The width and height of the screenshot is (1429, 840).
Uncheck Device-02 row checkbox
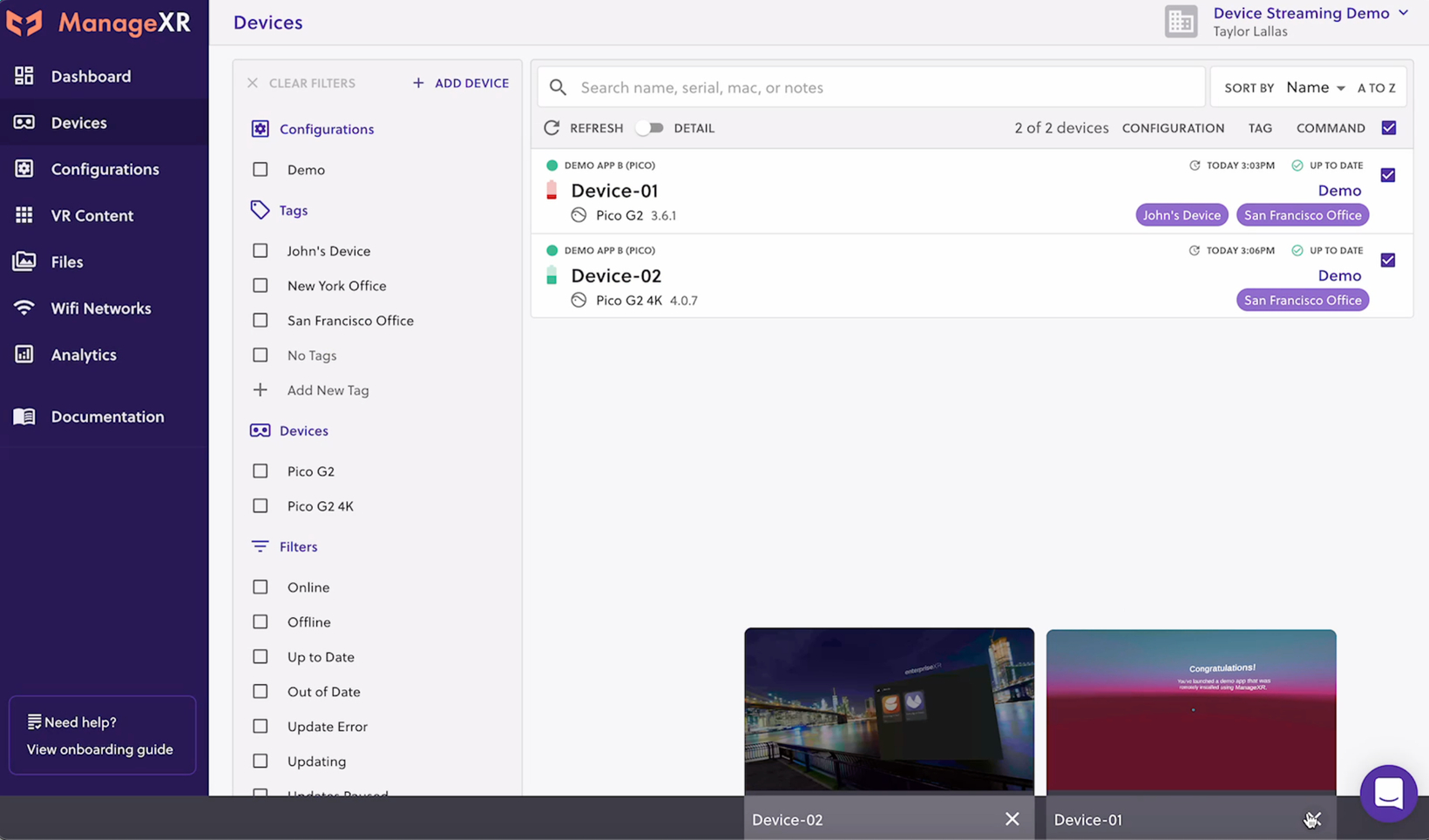(x=1388, y=260)
